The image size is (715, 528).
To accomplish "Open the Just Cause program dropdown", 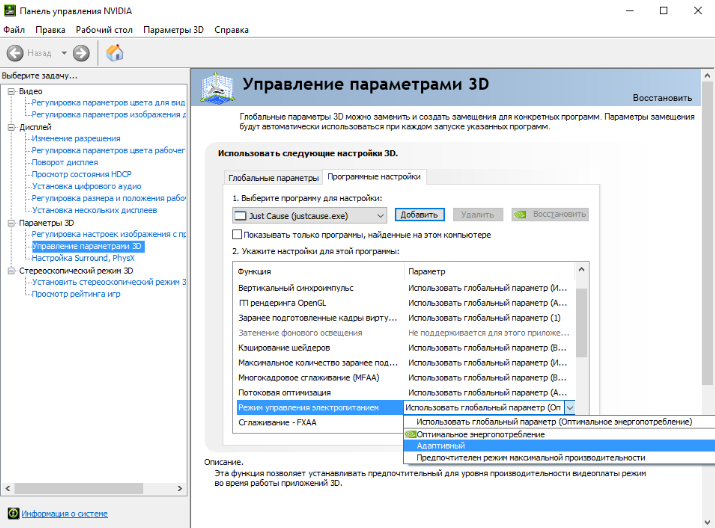I will point(380,215).
